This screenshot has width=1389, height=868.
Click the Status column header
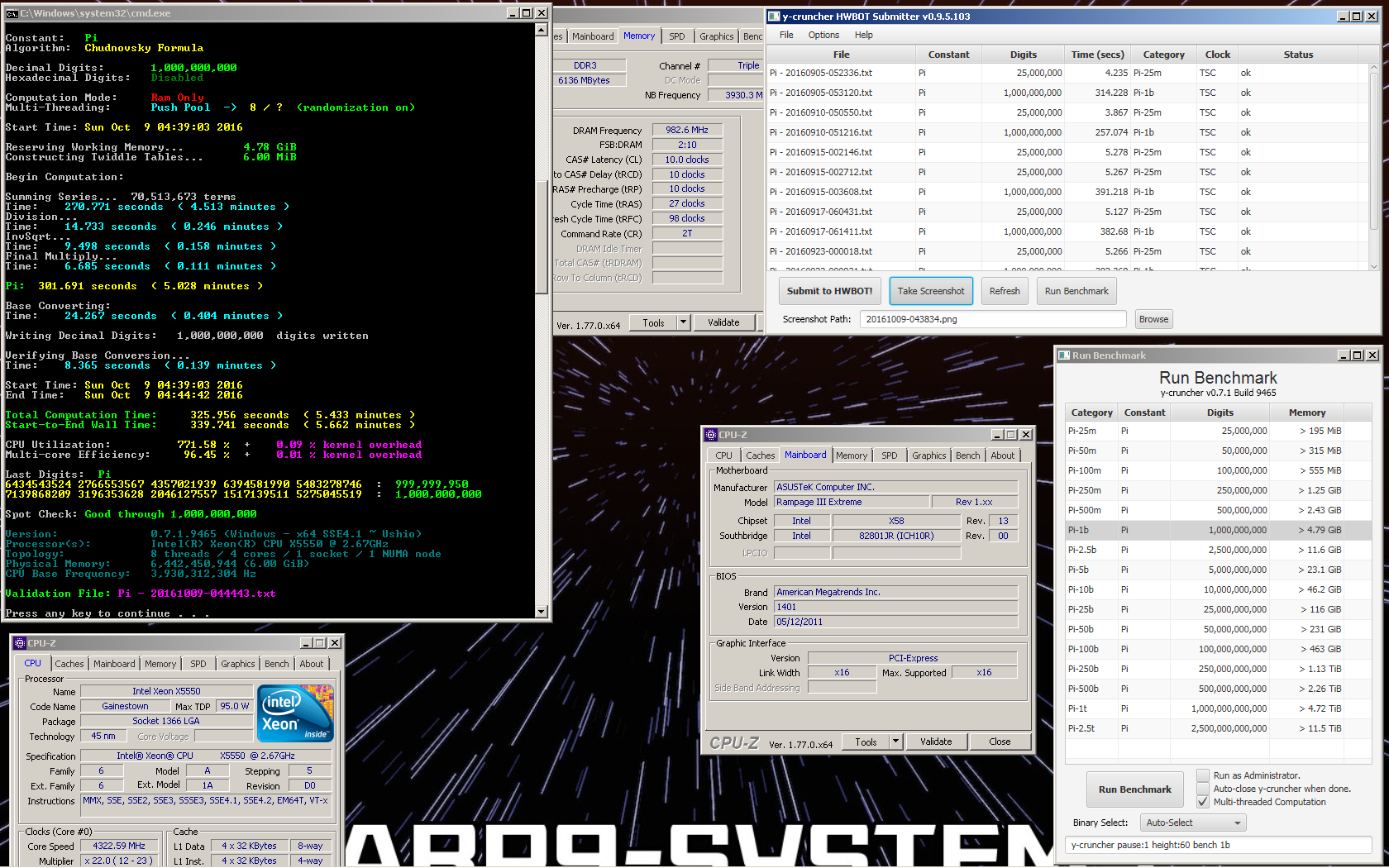coord(1298,55)
